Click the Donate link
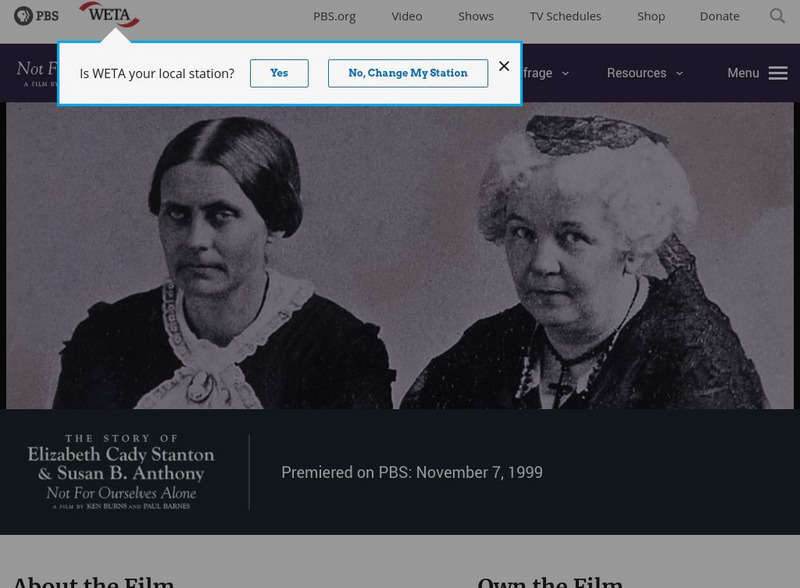800x588 pixels. click(x=719, y=16)
